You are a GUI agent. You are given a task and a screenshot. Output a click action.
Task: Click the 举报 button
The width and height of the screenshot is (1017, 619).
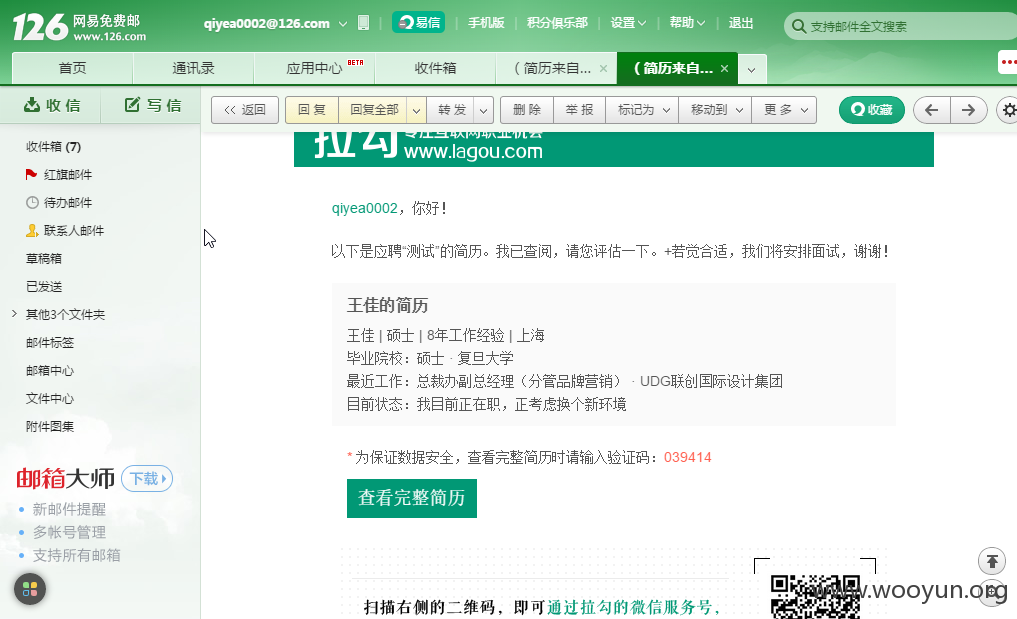coord(579,110)
